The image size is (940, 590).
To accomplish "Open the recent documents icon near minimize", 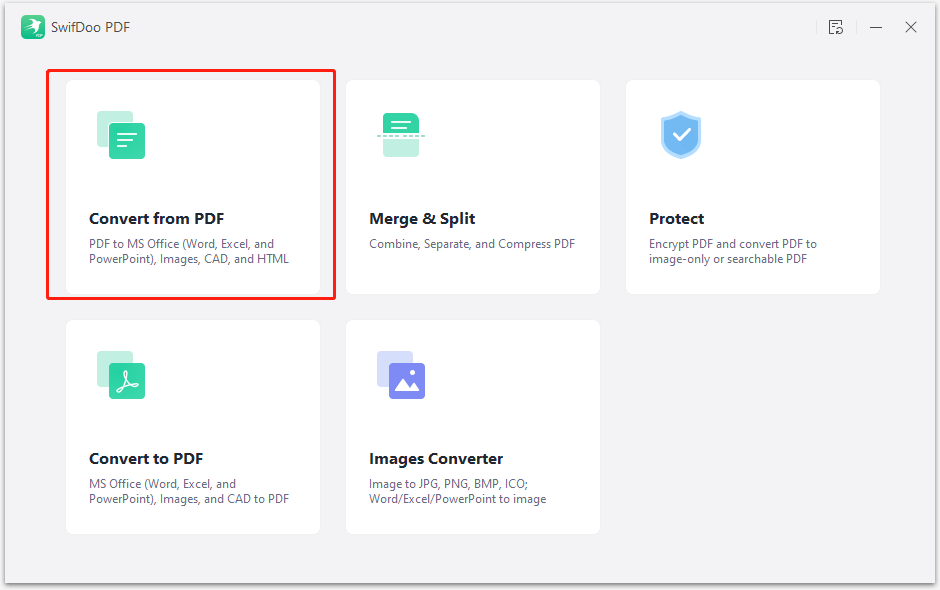I will [x=836, y=27].
